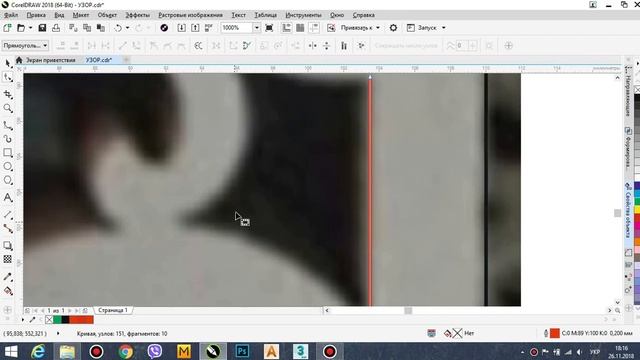Select the Crop tool

point(8,94)
